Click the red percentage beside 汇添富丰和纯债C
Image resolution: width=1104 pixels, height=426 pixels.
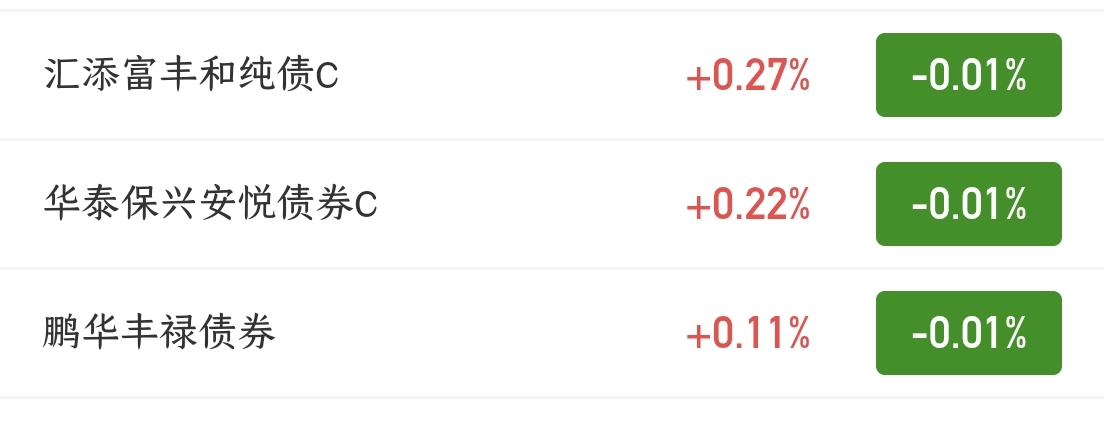(x=748, y=75)
